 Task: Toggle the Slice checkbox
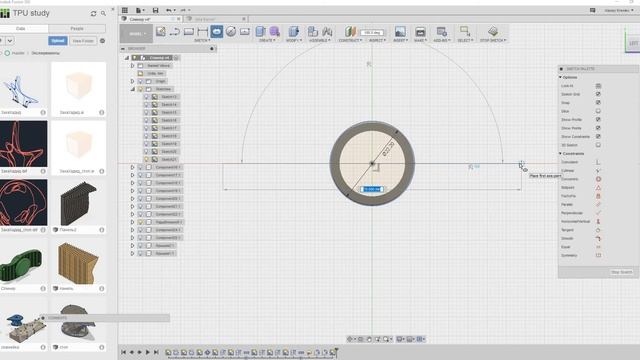598,111
